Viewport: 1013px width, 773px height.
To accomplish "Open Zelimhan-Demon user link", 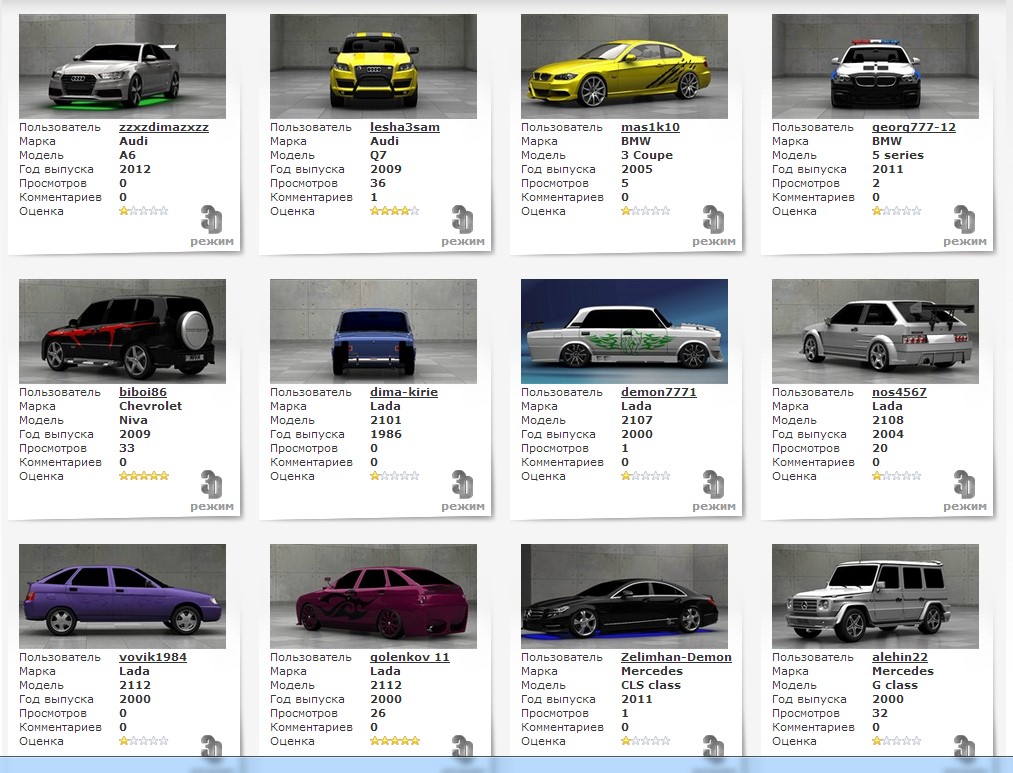I will [x=676, y=657].
